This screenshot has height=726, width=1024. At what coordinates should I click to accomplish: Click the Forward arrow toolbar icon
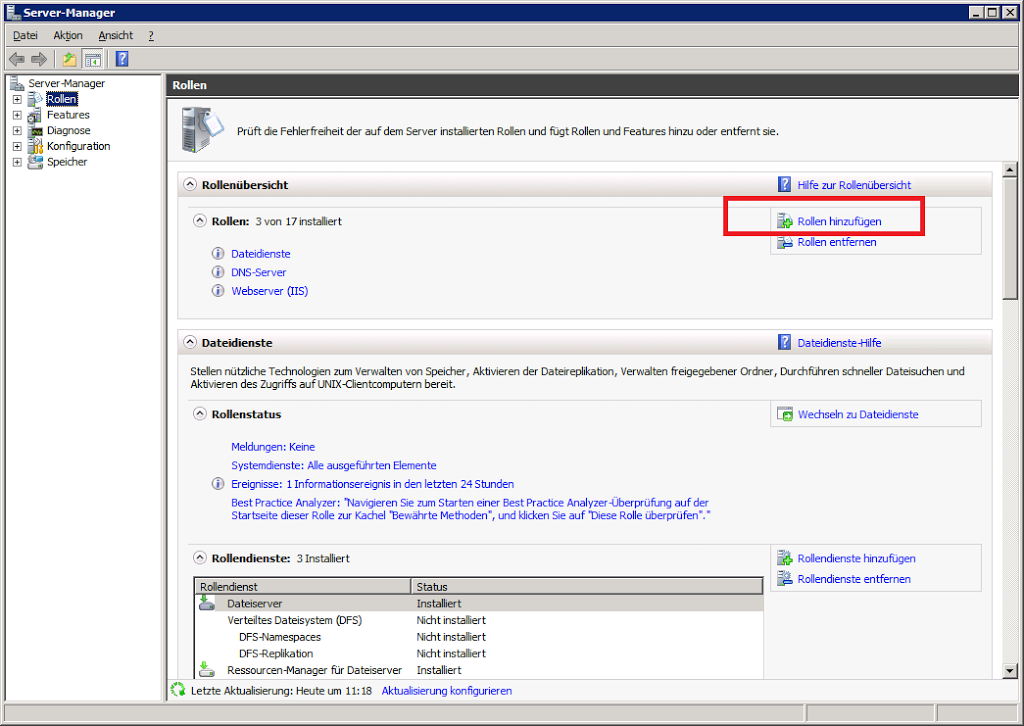[39, 59]
